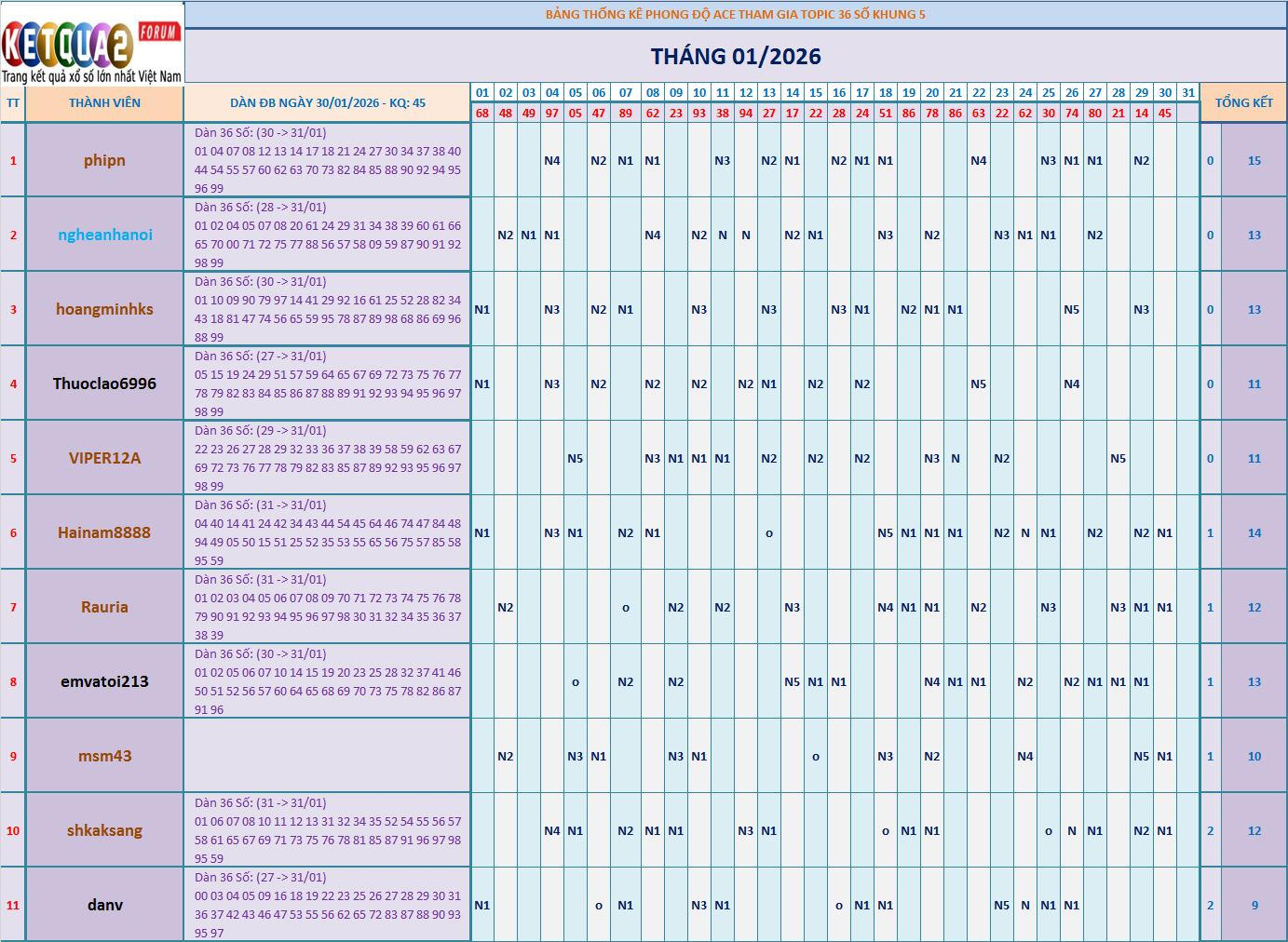Click the THÀNH VIÊN column header

[x=104, y=103]
